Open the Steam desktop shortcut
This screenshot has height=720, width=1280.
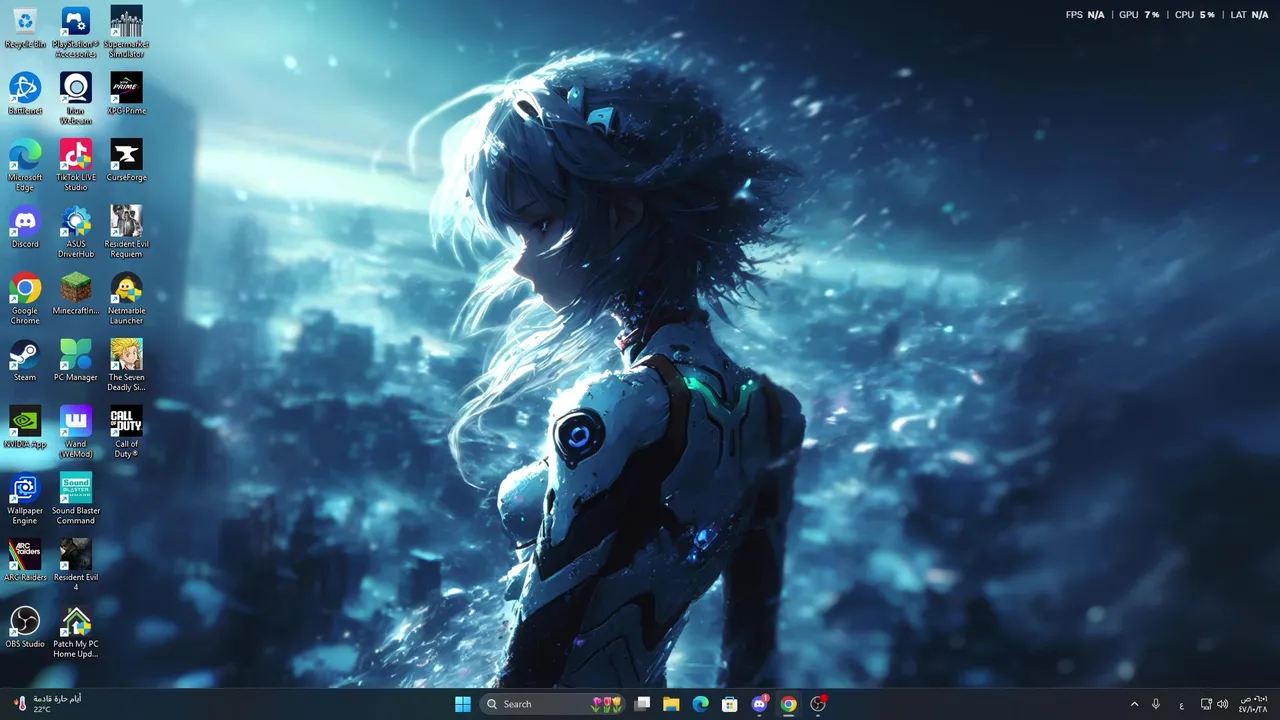[25, 360]
